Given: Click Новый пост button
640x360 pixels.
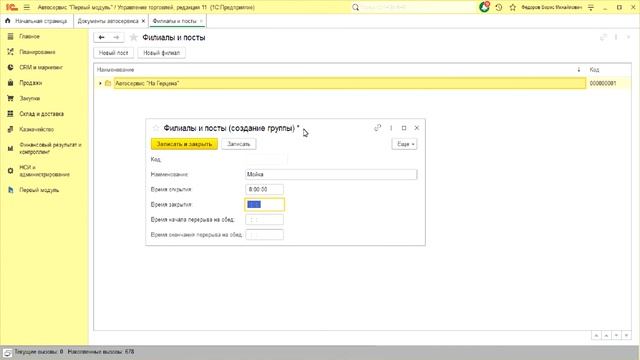Looking at the screenshot, I should [113, 53].
